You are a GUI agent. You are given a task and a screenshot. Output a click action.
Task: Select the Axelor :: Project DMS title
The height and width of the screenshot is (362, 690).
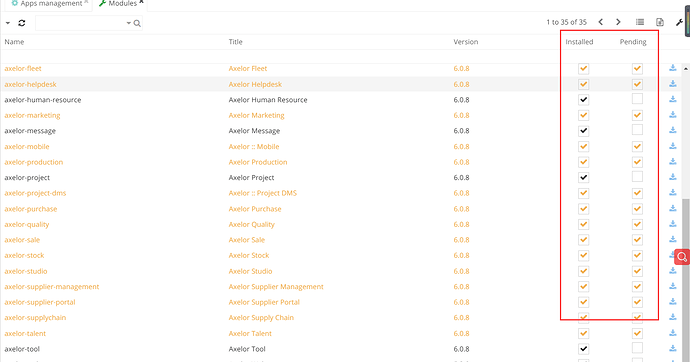coord(262,193)
